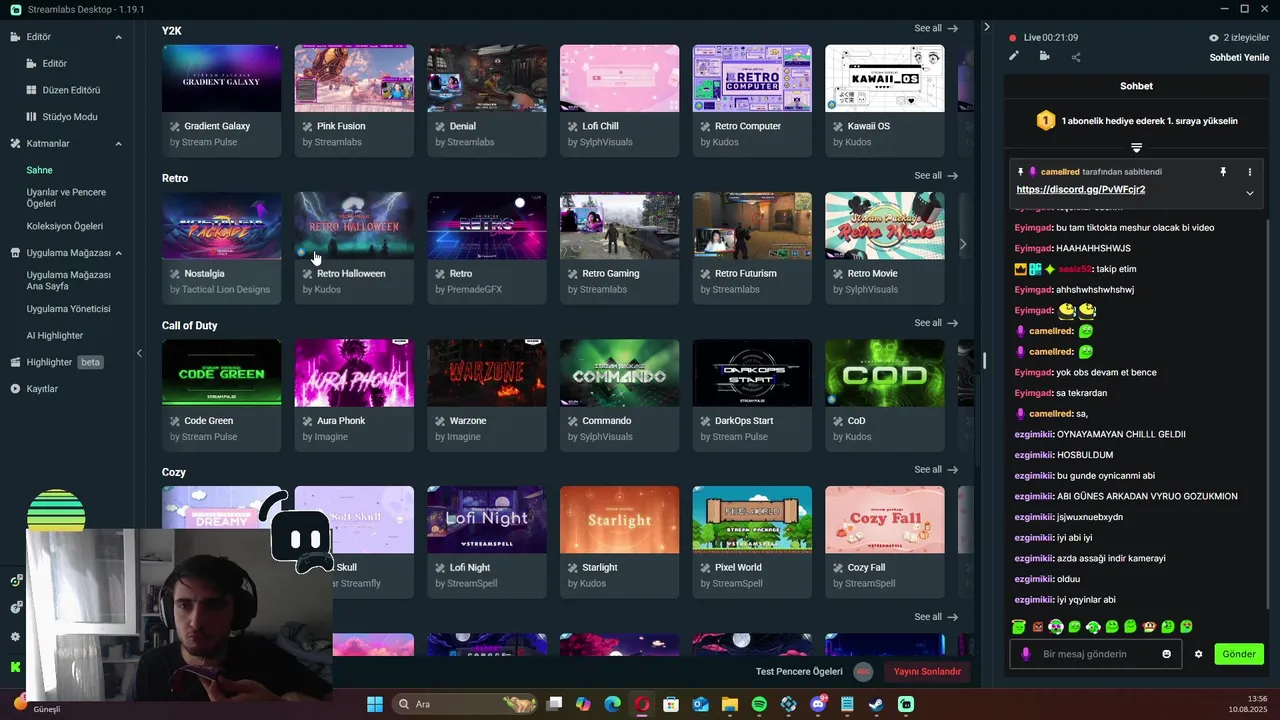Open Opera browser from the taskbar

[642, 704]
